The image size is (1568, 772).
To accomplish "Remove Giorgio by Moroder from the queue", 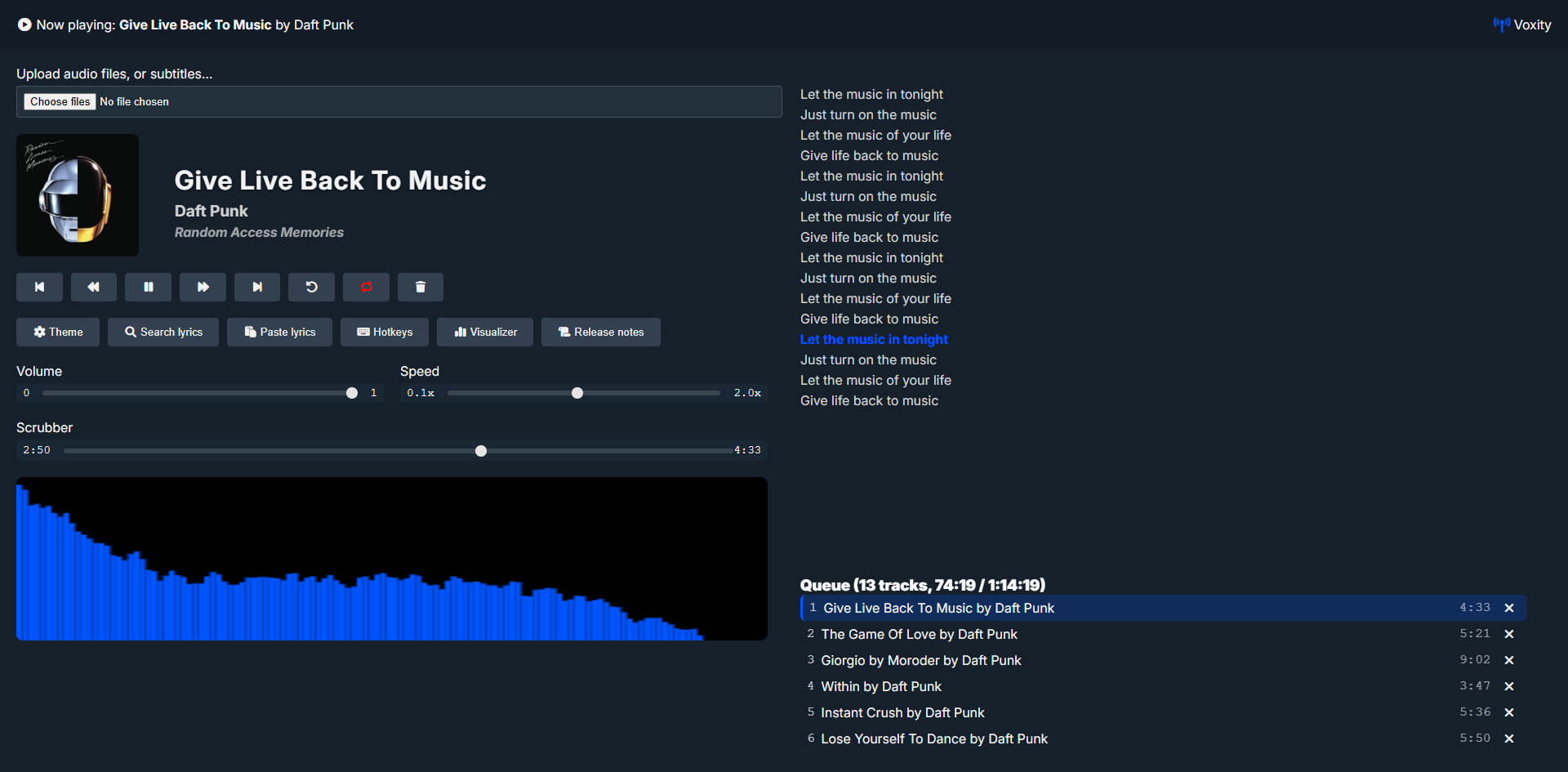I will click(1509, 660).
